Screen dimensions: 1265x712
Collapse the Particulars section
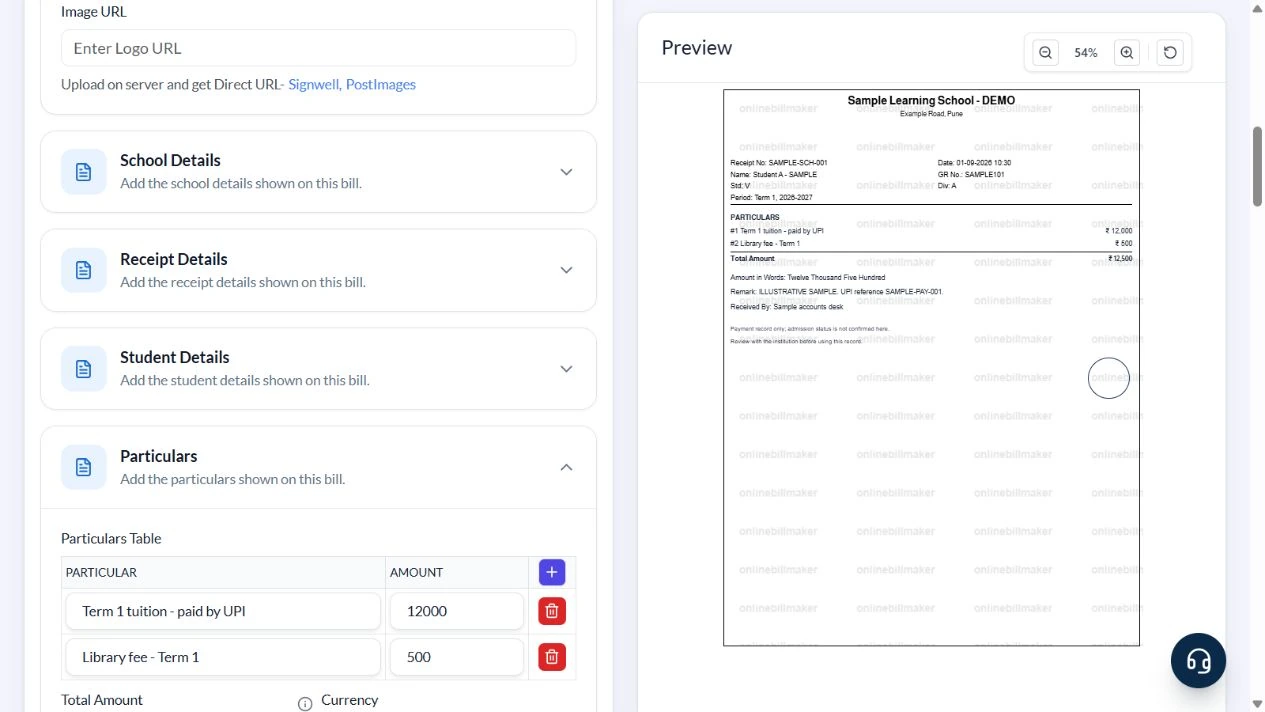(566, 467)
